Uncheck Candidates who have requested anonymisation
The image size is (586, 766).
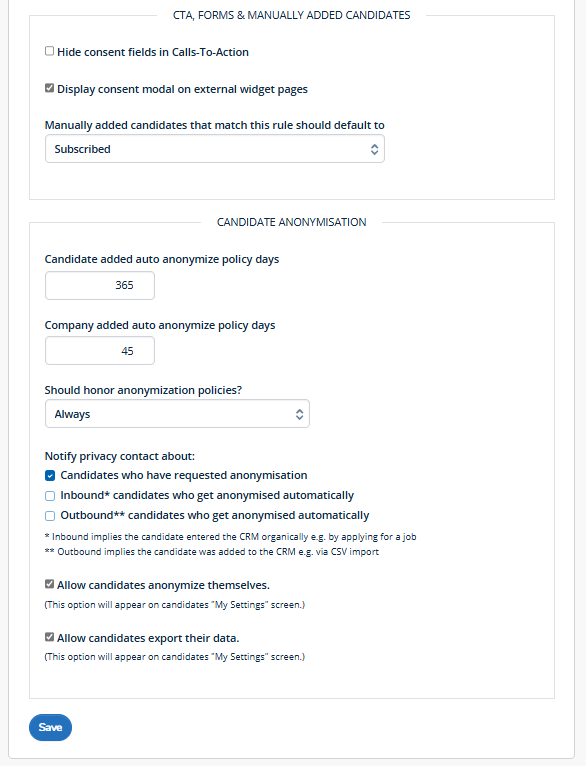click(50, 476)
